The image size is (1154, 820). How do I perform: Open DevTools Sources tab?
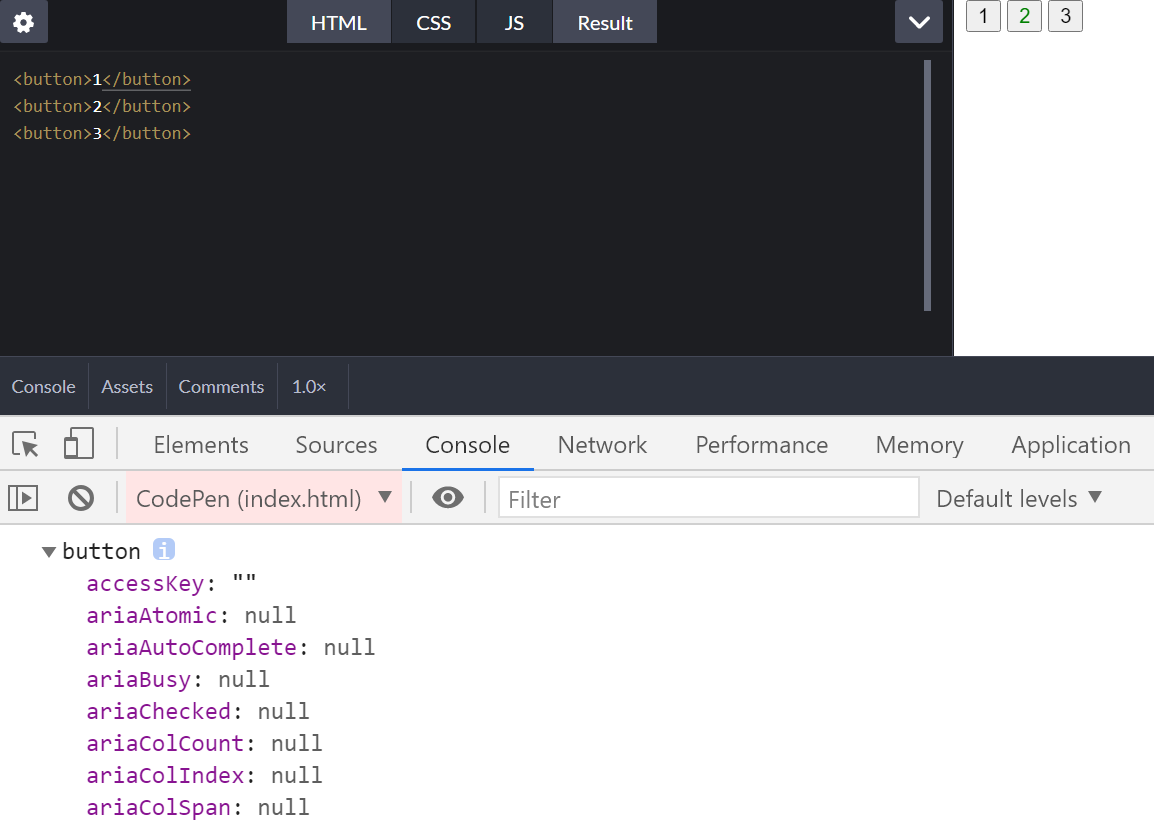click(x=336, y=445)
